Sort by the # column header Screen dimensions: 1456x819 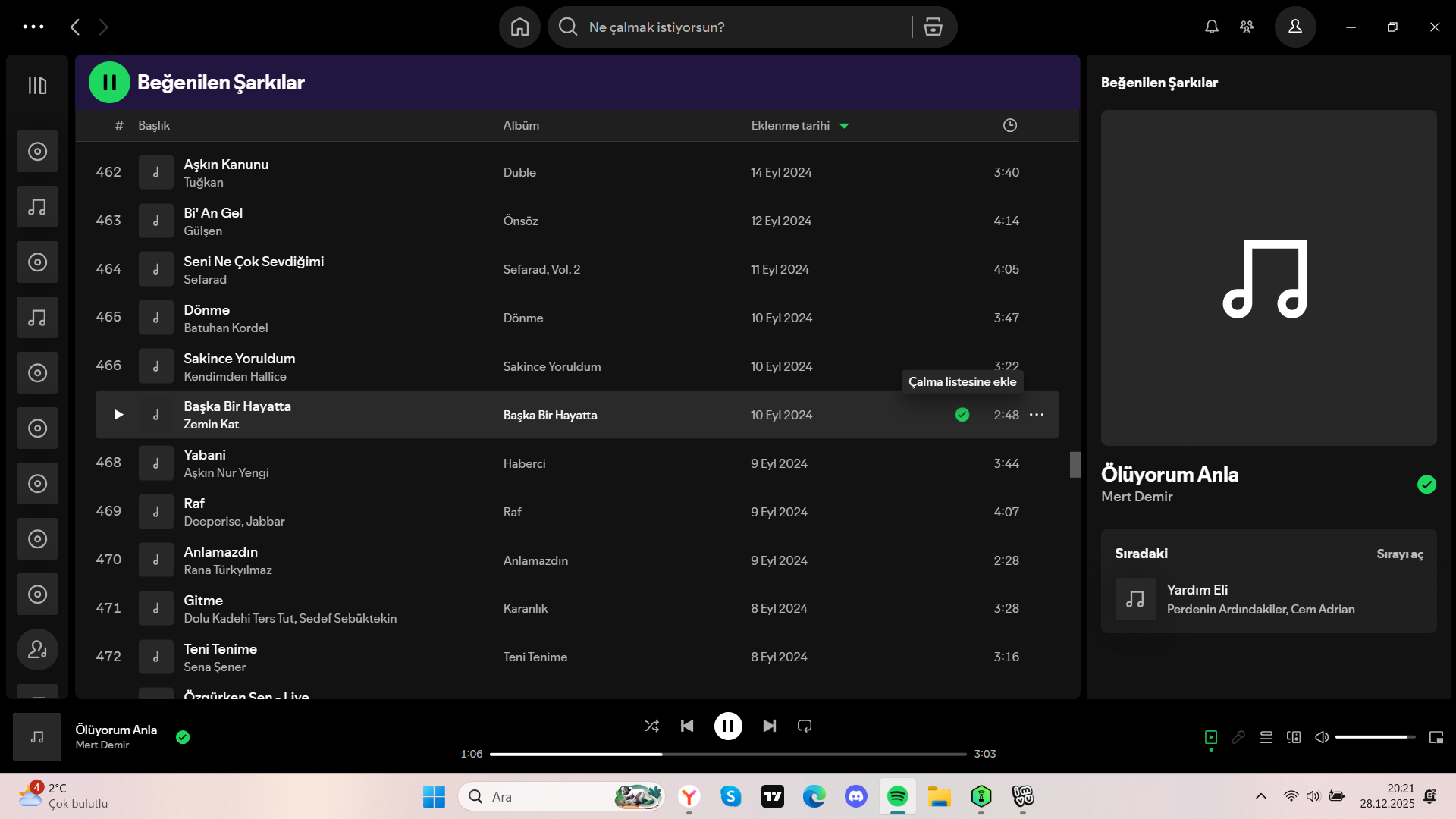[119, 126]
